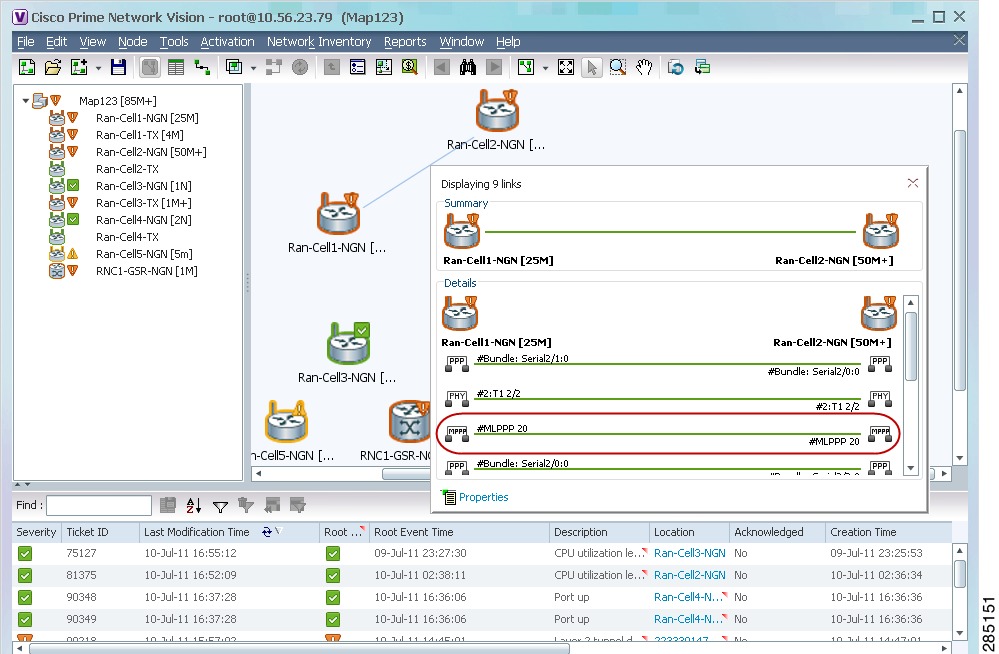Viewport: 999px width, 654px height.
Task: Click the funnel filter icon in the ticket toolbar
Action: tap(220, 506)
